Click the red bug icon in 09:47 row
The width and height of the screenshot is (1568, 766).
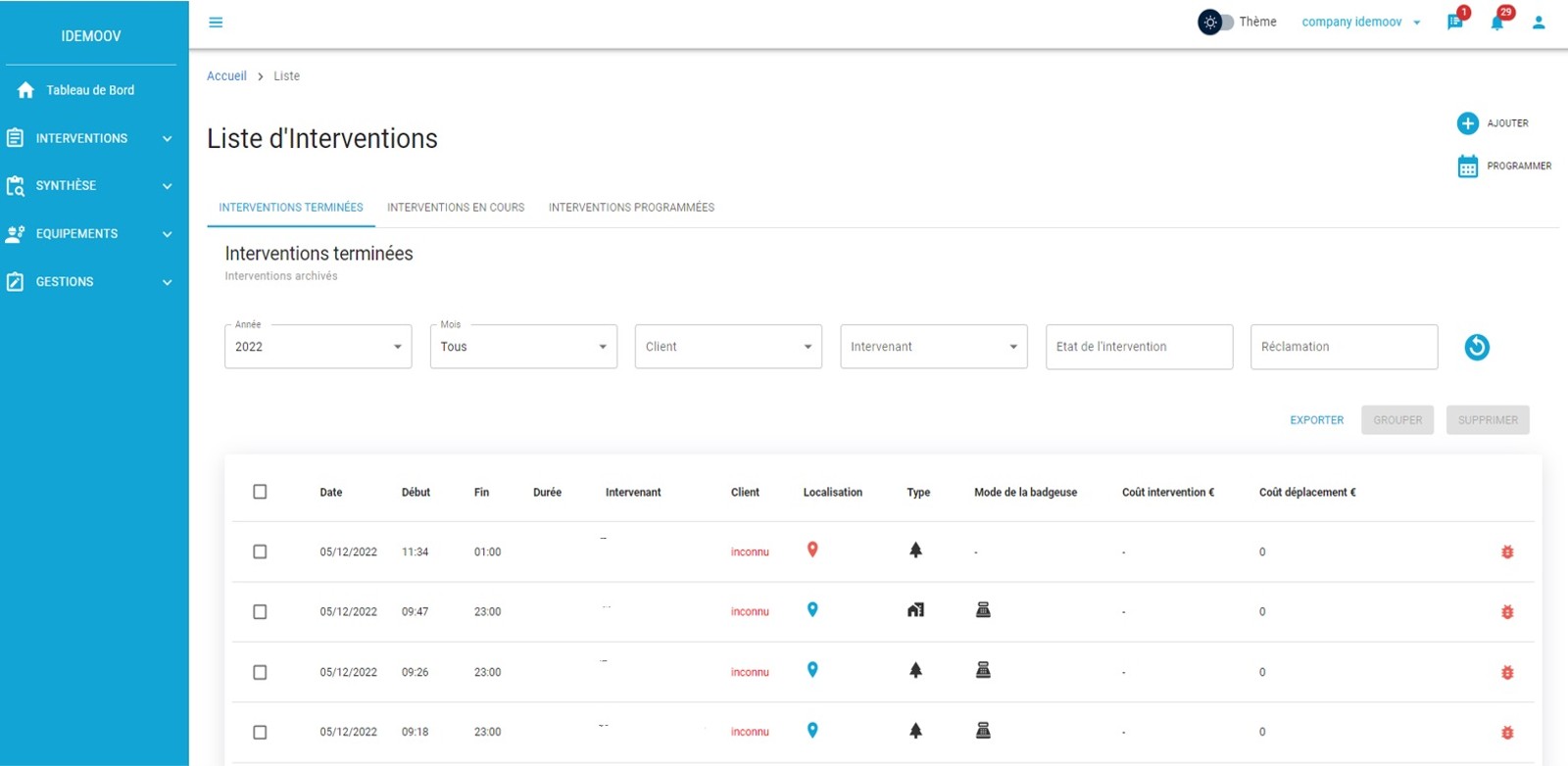1507,612
